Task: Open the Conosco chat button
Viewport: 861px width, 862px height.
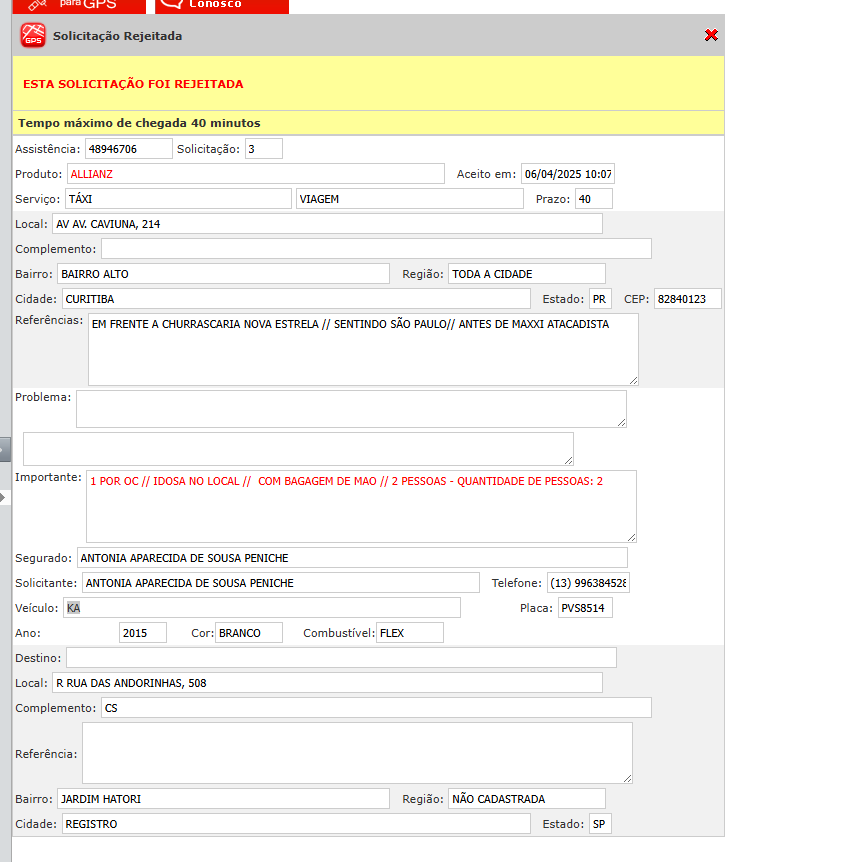Action: 222,5
